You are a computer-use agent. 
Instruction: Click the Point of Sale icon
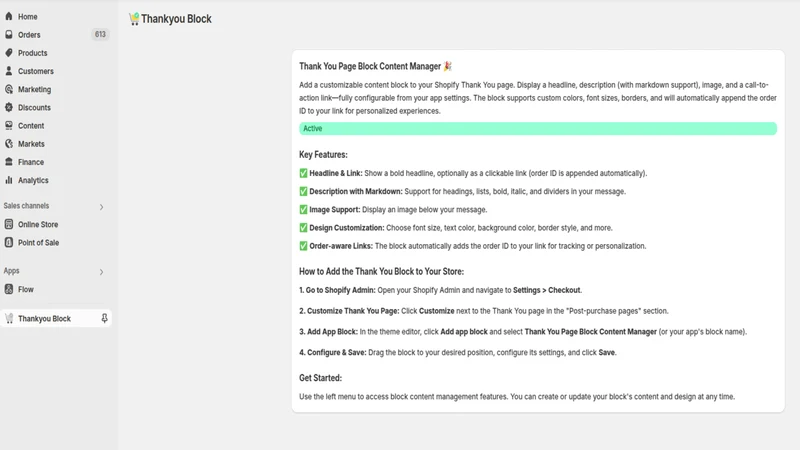click(9, 242)
